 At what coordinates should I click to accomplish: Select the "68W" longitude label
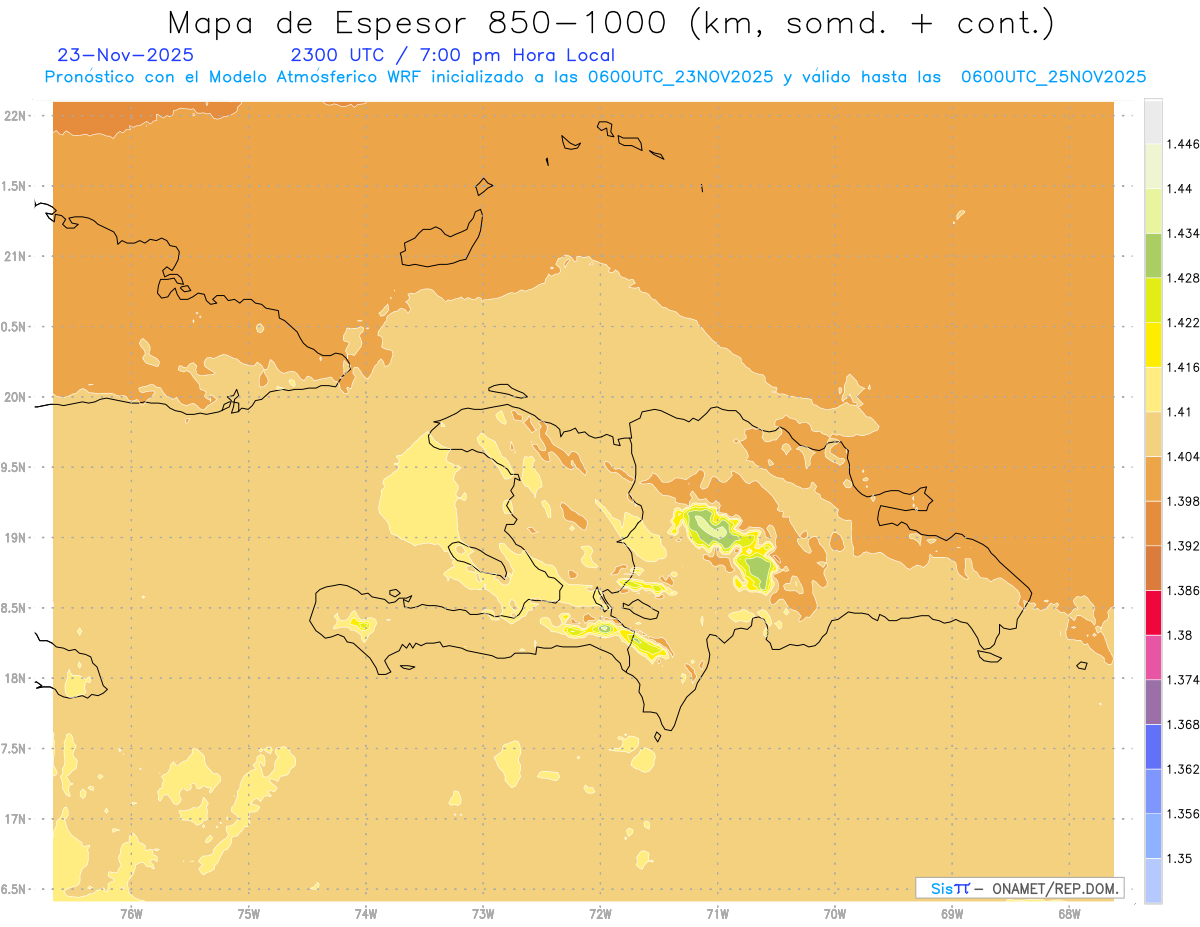pyautogui.click(x=1069, y=913)
